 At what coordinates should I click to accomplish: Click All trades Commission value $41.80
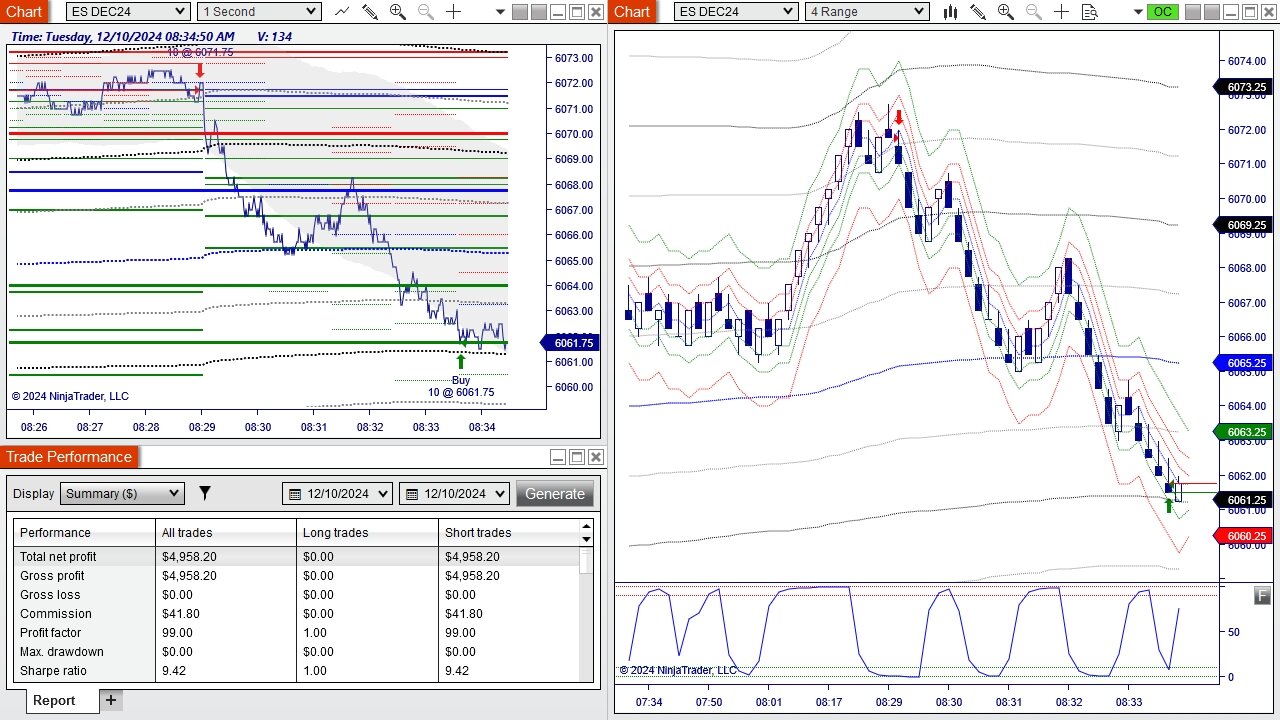click(x=183, y=614)
